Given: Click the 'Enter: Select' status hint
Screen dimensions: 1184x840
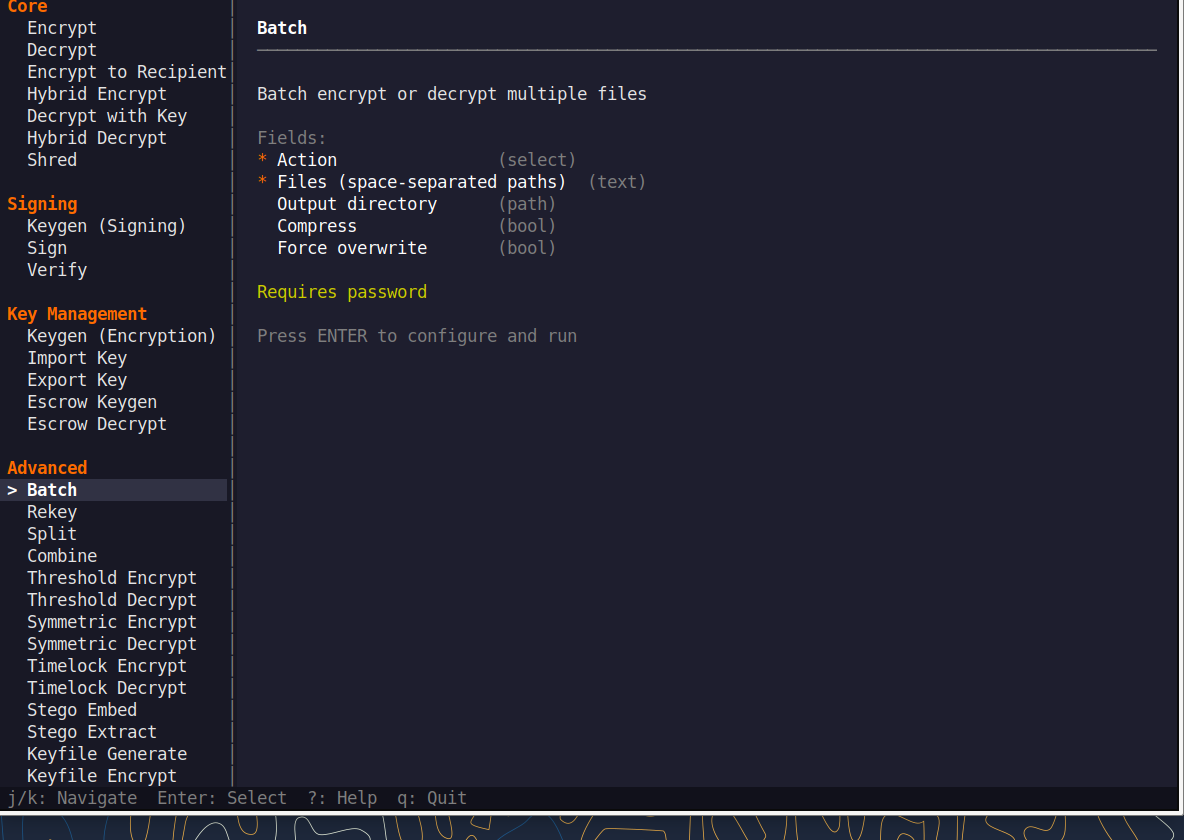Looking at the screenshot, I should [x=222, y=798].
